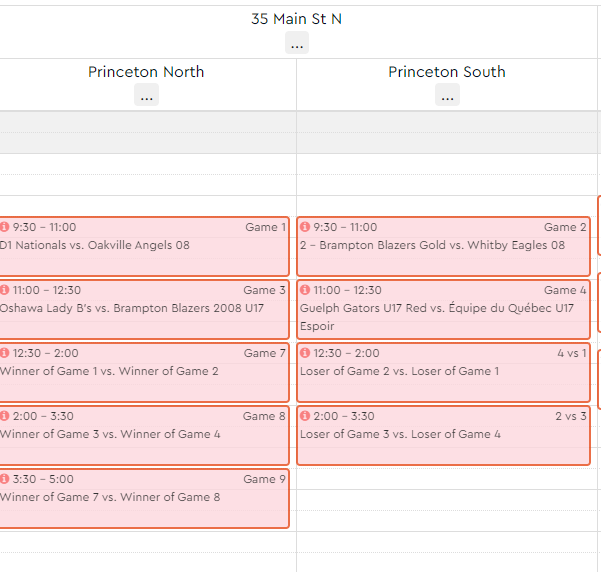Image resolution: width=601 pixels, height=572 pixels.
Task: Click the info icon on Game 1
Action: [5, 228]
